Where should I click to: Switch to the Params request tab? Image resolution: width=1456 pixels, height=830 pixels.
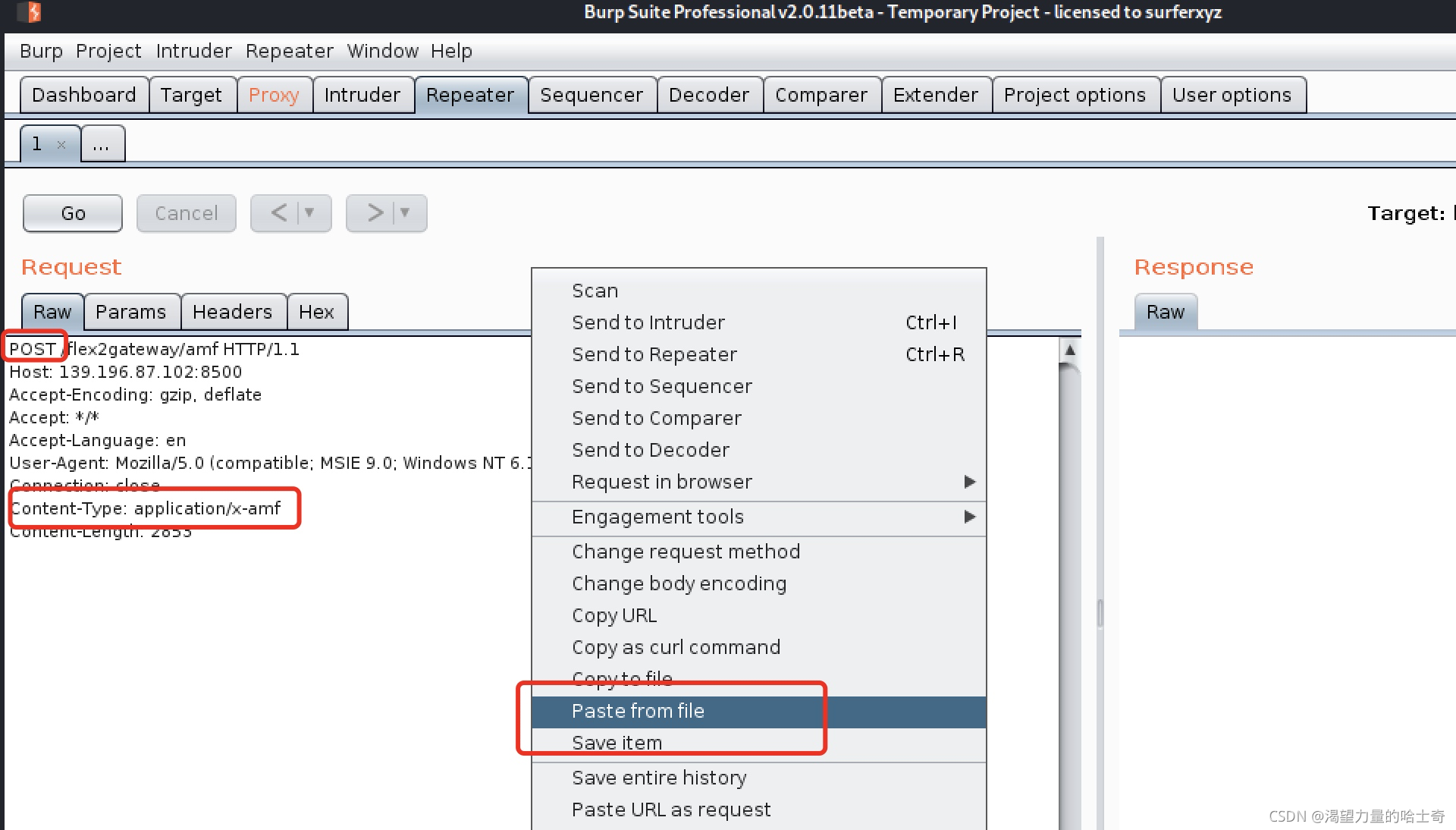(x=131, y=312)
